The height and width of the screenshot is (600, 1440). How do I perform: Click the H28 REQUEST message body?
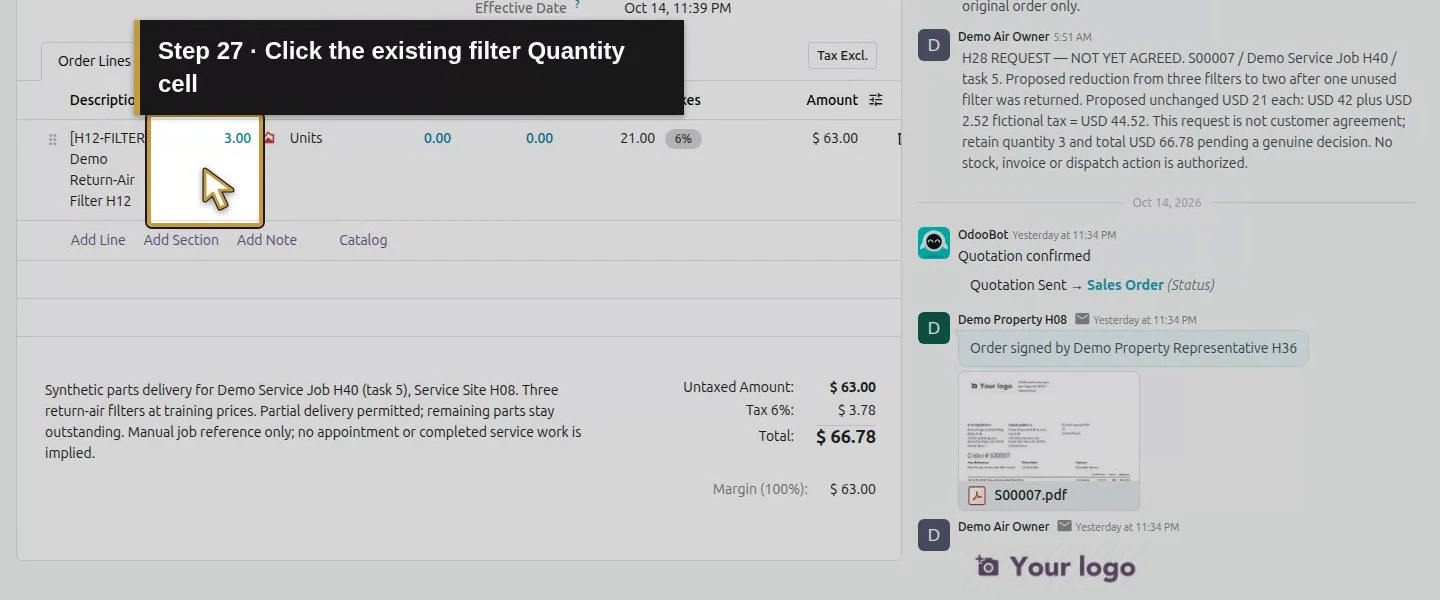point(1187,110)
